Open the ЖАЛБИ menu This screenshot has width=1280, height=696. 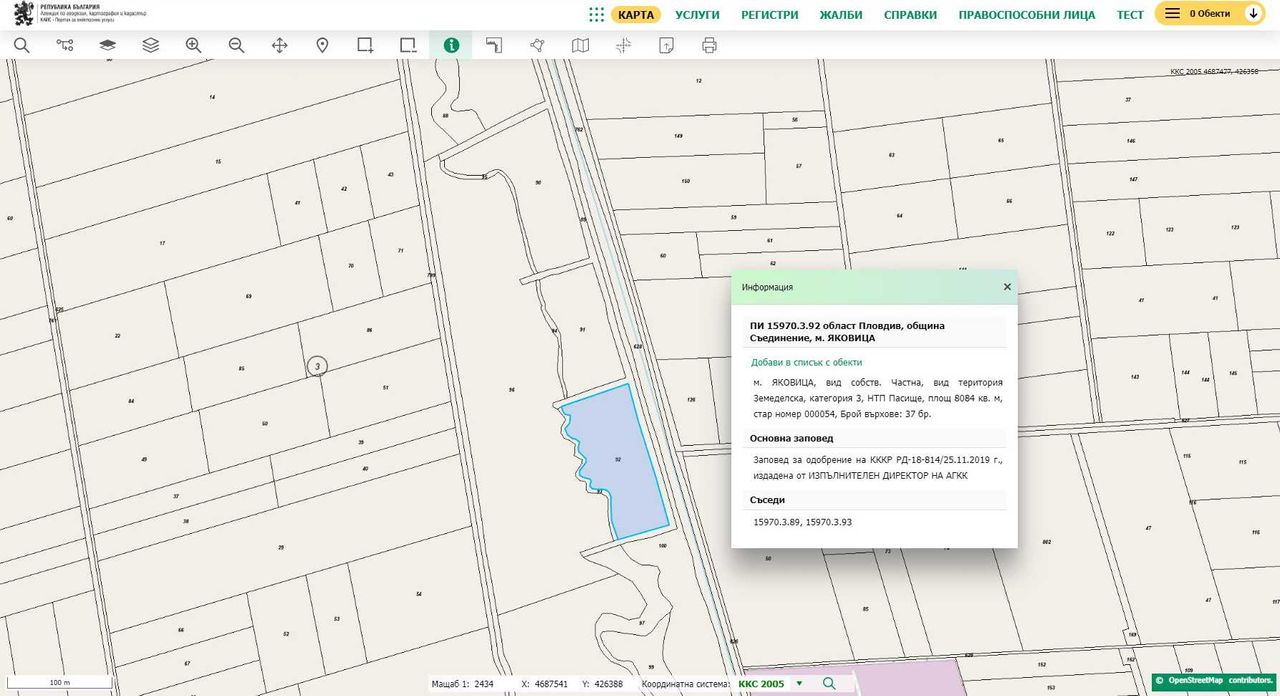point(841,14)
